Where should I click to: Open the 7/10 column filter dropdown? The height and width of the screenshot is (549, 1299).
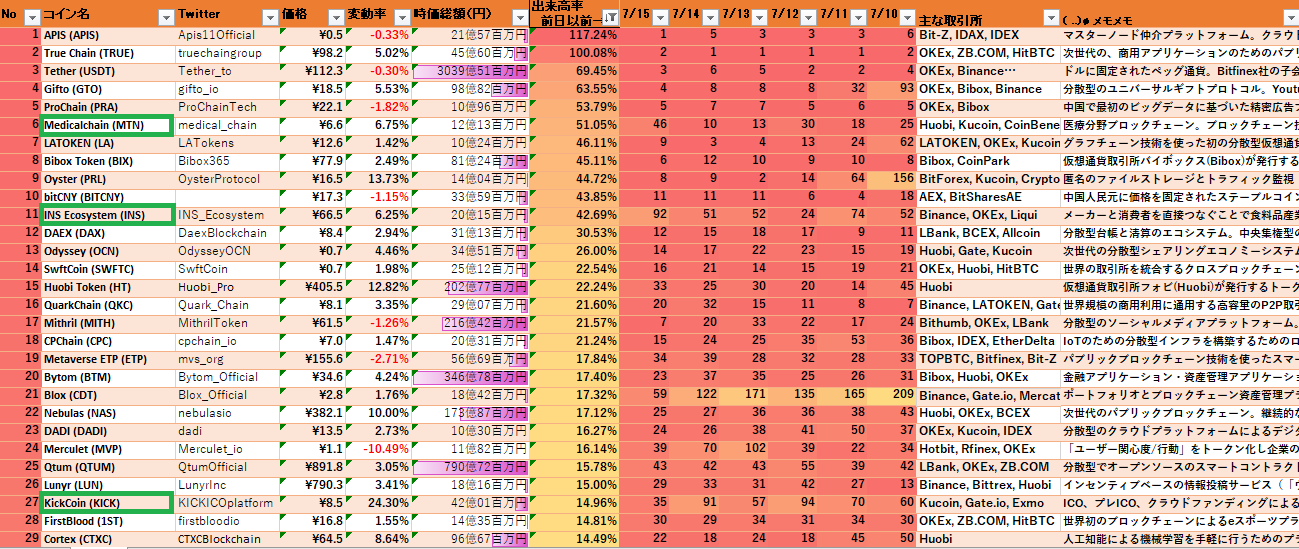click(x=907, y=17)
